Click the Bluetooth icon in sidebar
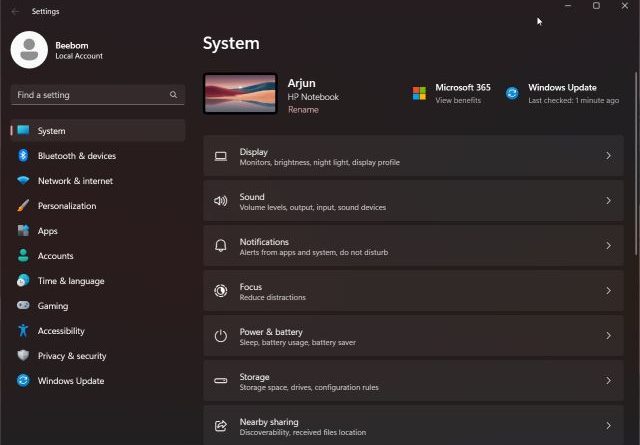 [x=23, y=156]
